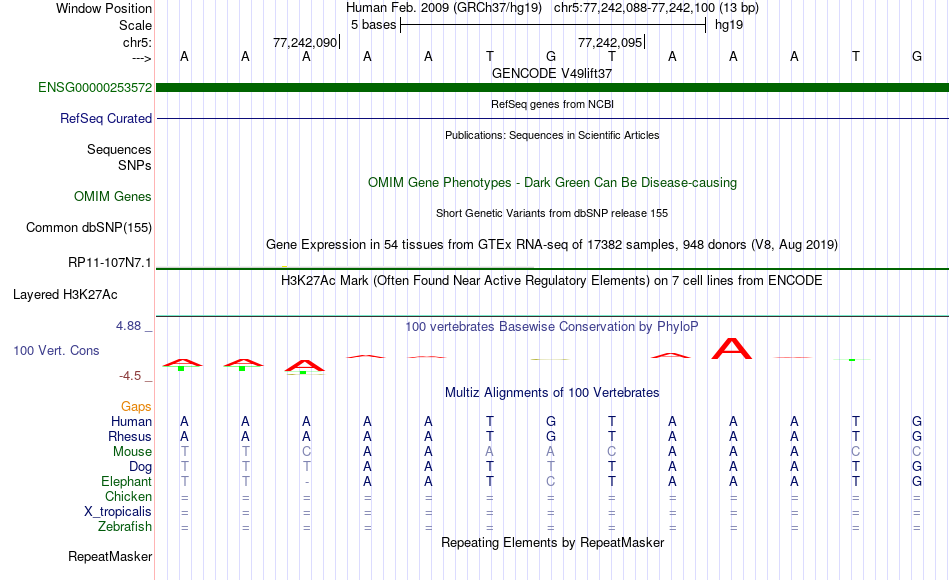Click the SNPs track label
The image size is (950, 580).
coord(135,165)
